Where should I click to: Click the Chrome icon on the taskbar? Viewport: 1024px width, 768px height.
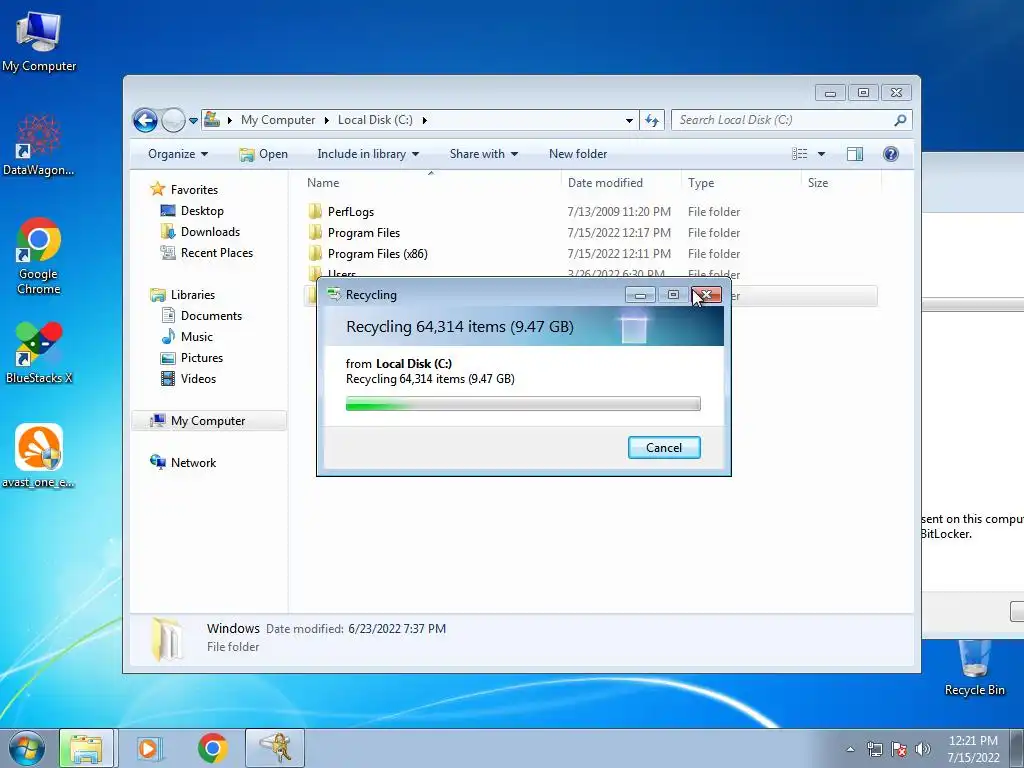coord(212,748)
